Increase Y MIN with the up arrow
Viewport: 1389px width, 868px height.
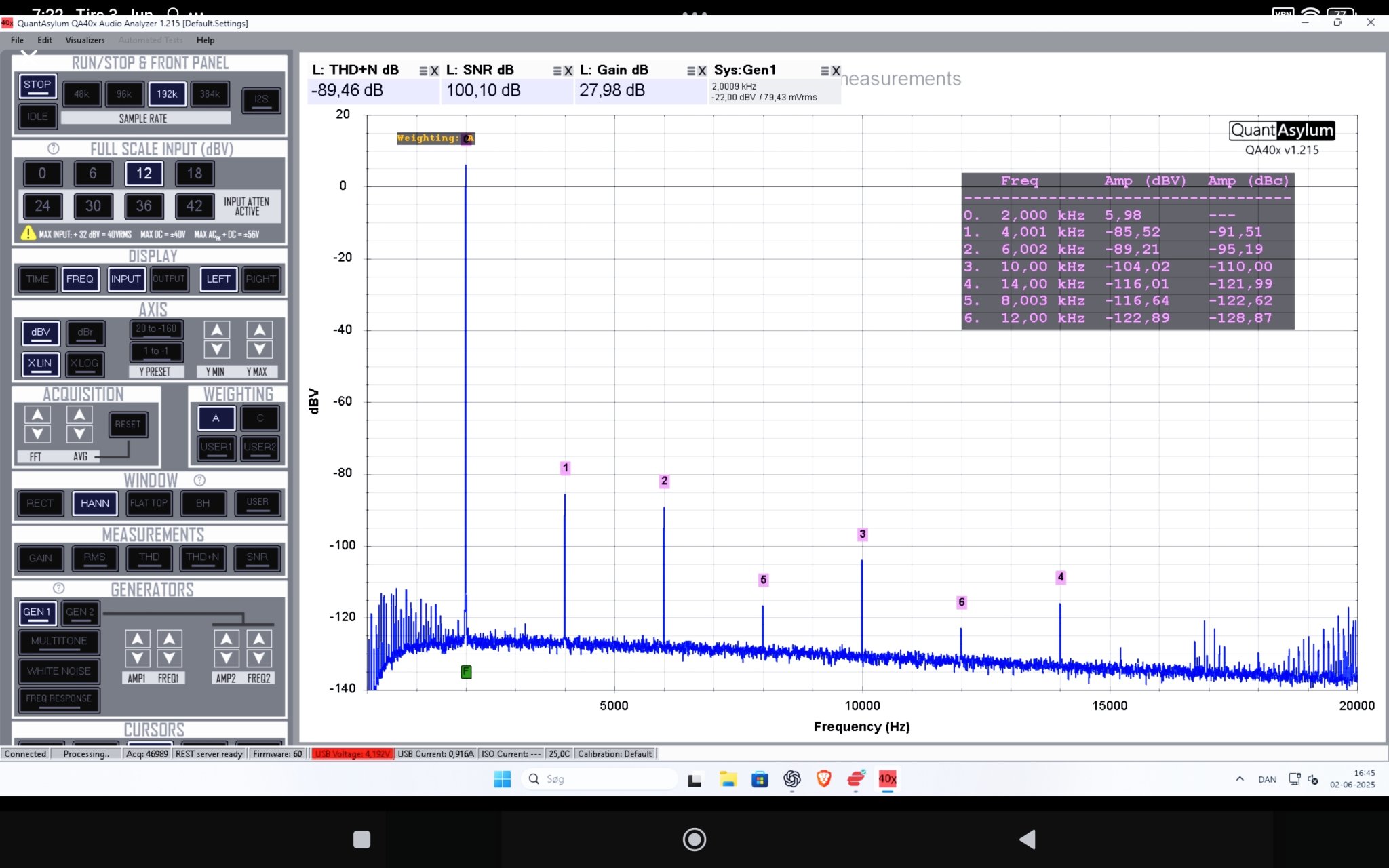(x=216, y=330)
